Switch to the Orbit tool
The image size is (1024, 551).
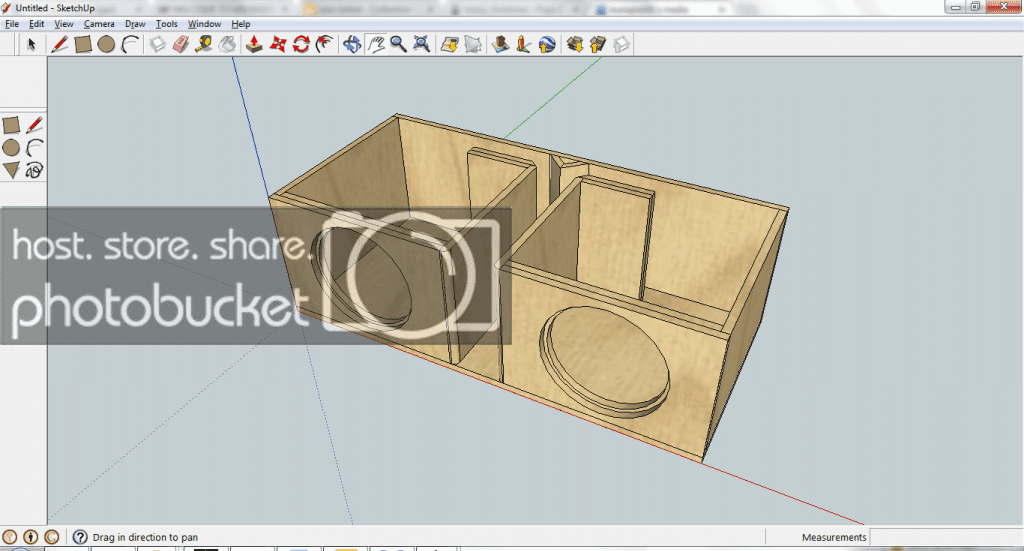click(x=352, y=44)
